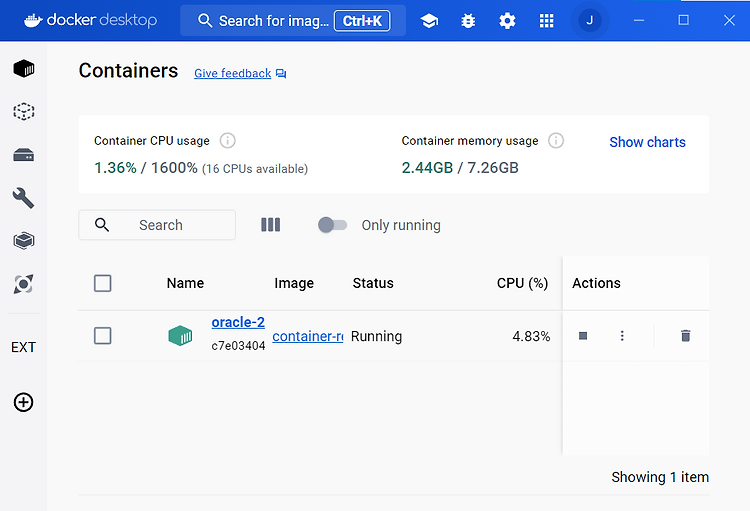Open the apps grid icon in header

click(x=546, y=21)
